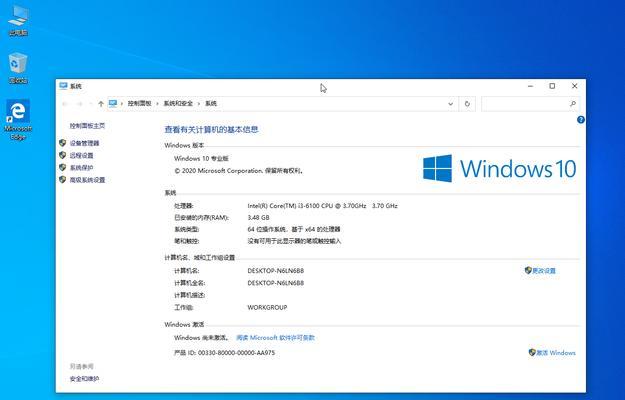Expand the chevron after 控制面板 breadcrumb

[x=158, y=104]
